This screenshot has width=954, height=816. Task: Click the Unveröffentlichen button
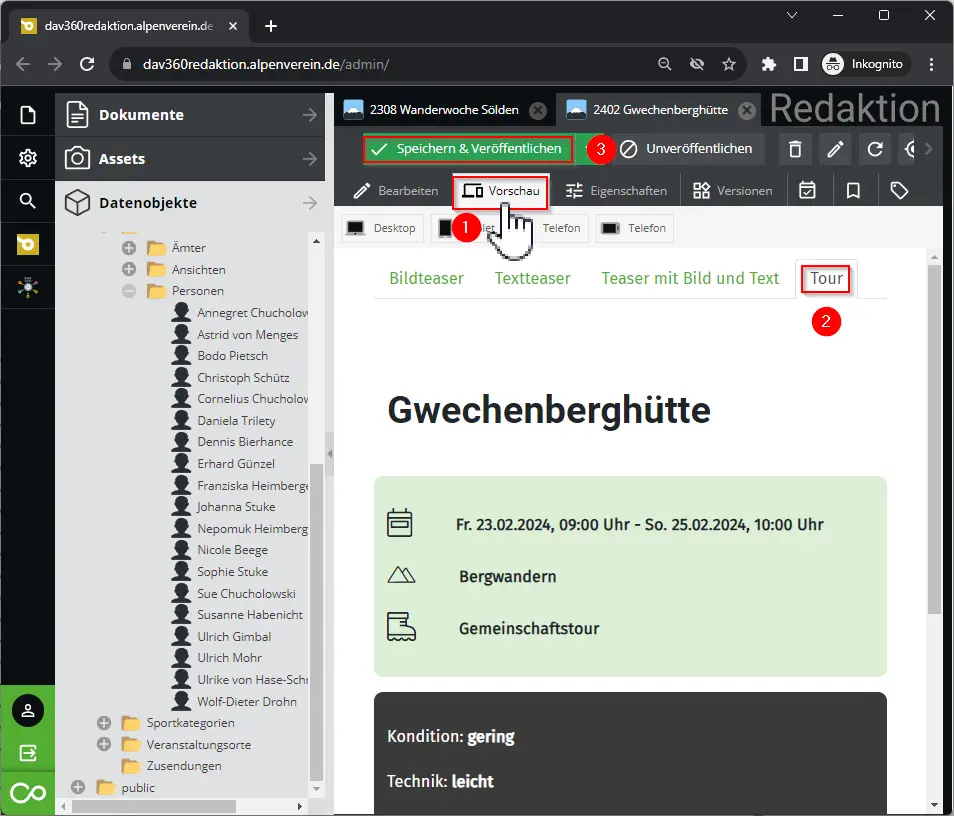coord(686,149)
